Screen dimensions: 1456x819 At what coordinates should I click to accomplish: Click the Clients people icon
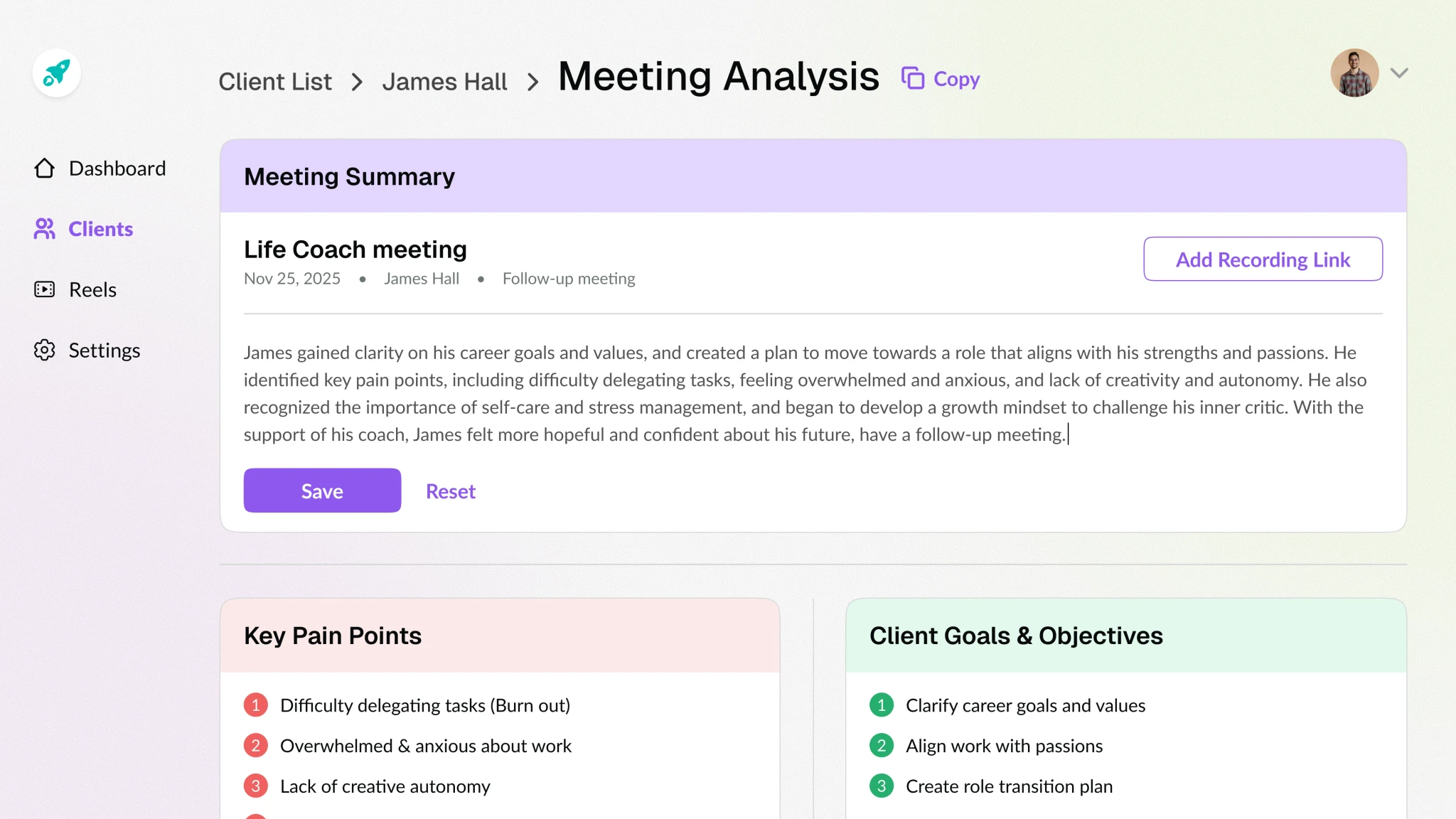[44, 229]
